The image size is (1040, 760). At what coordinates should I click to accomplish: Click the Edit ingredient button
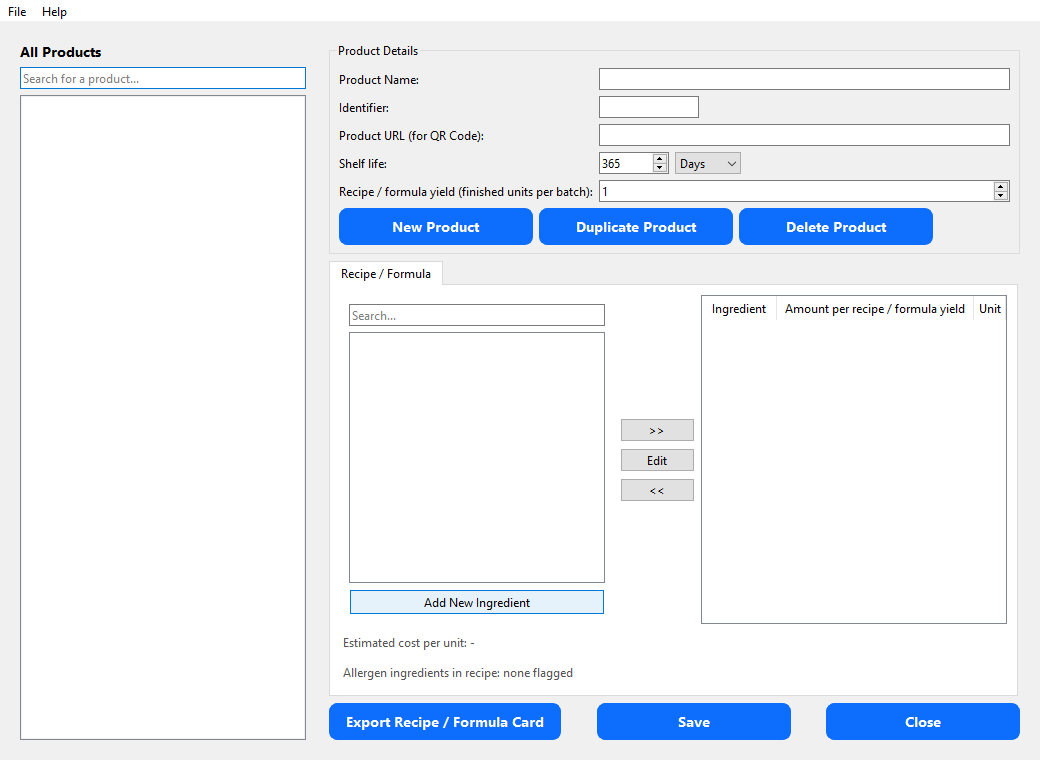click(657, 460)
